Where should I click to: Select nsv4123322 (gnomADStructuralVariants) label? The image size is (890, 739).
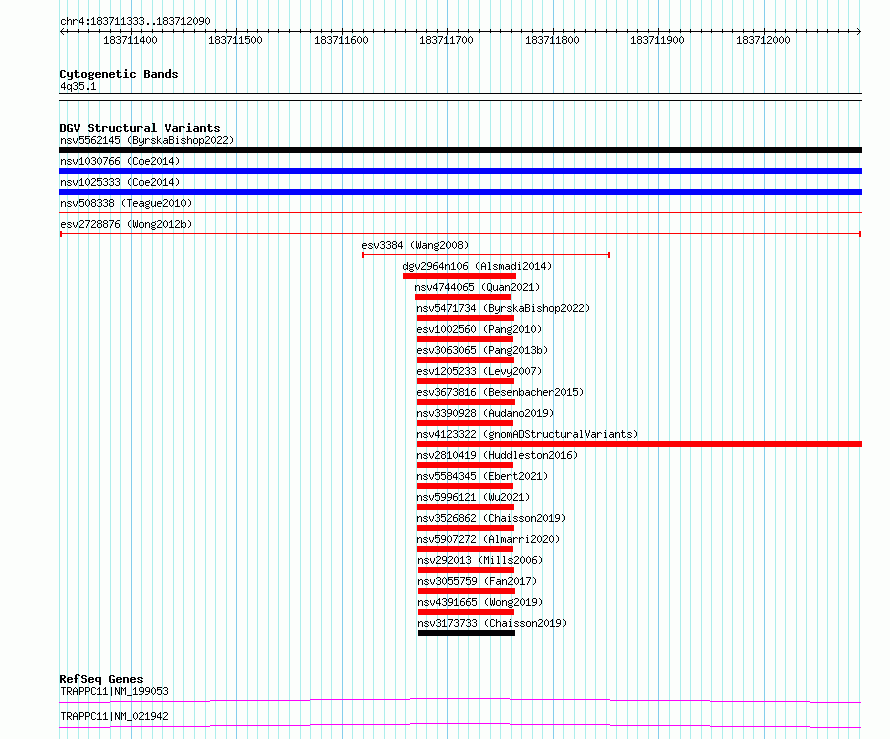pyautogui.click(x=527, y=434)
